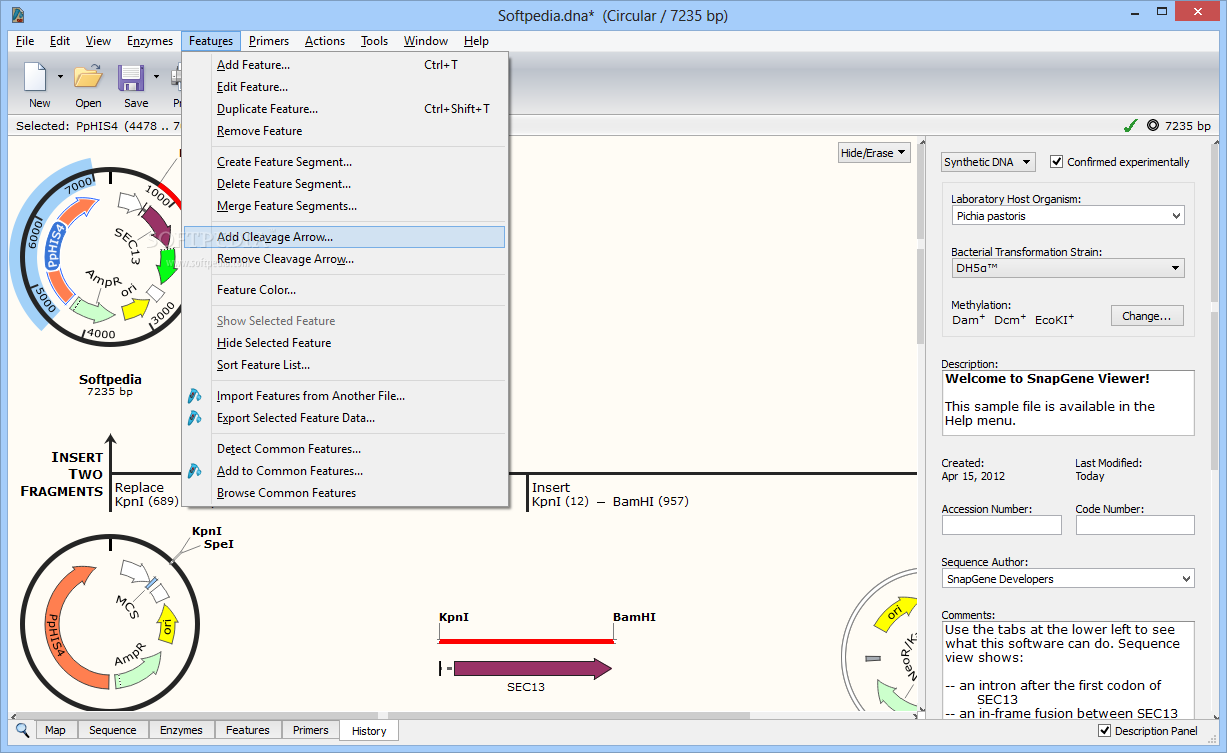Select the yellow ori feature on lower-right plasmid
Viewport: 1227px width, 753px height.
coord(895,614)
